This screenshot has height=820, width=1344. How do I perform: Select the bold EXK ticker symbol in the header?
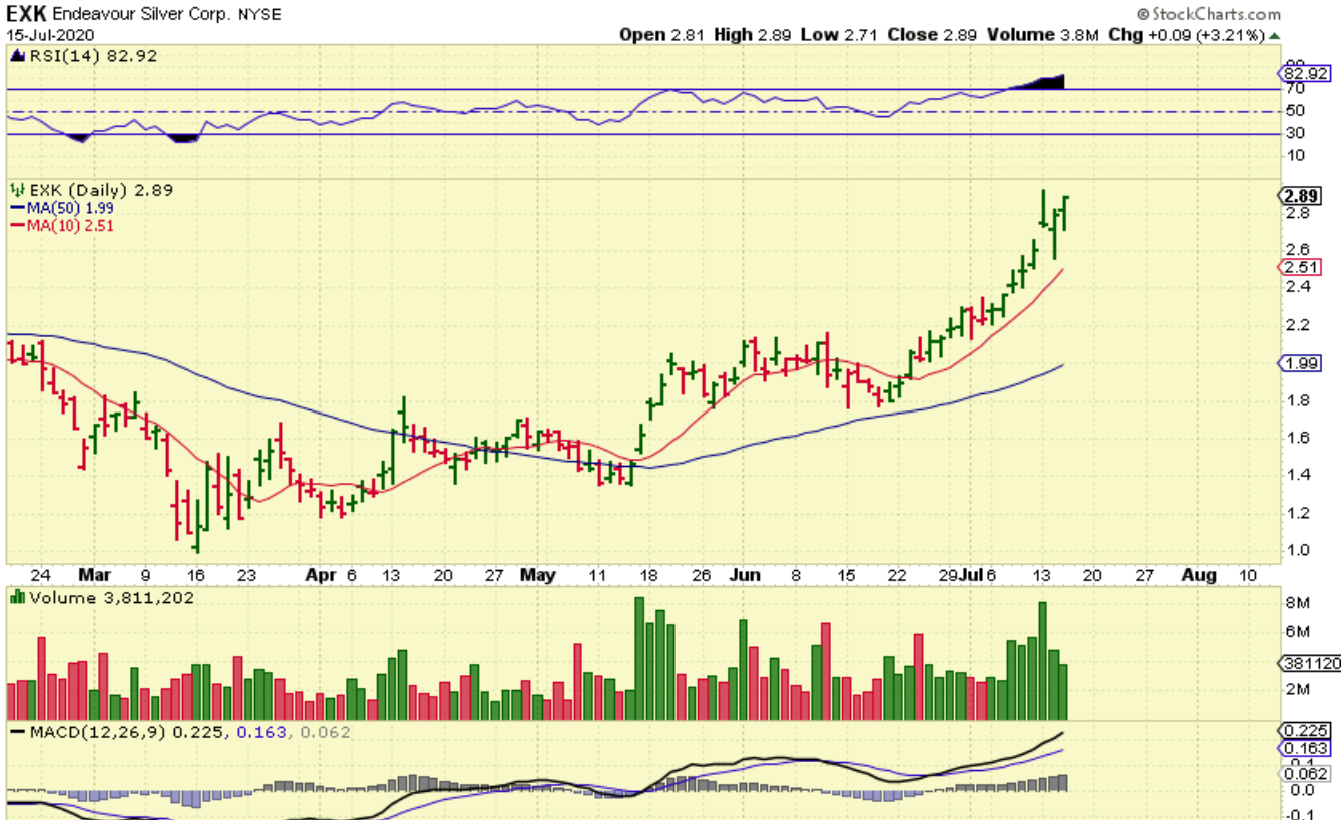(27, 14)
